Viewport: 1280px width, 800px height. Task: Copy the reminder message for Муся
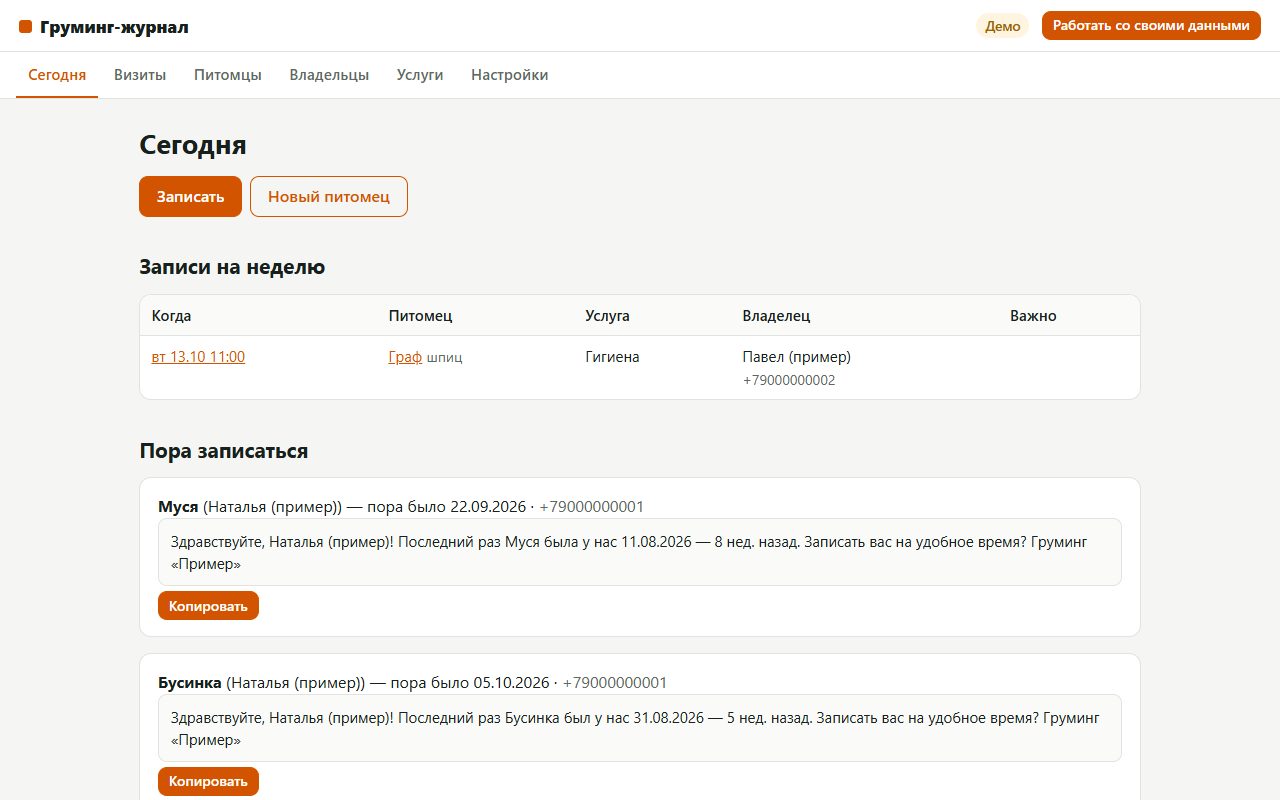click(208, 606)
